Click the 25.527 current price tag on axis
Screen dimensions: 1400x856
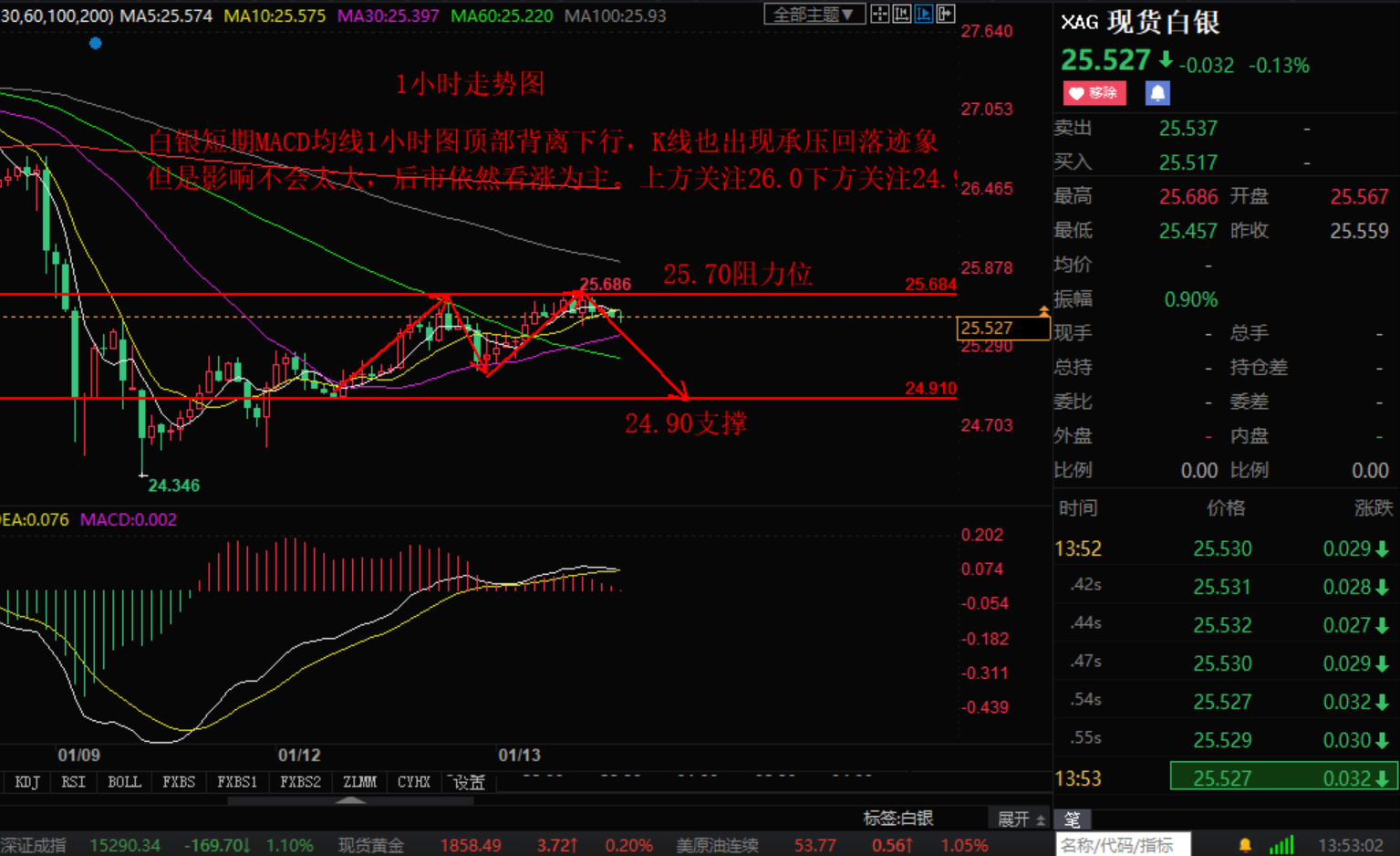click(x=1001, y=328)
